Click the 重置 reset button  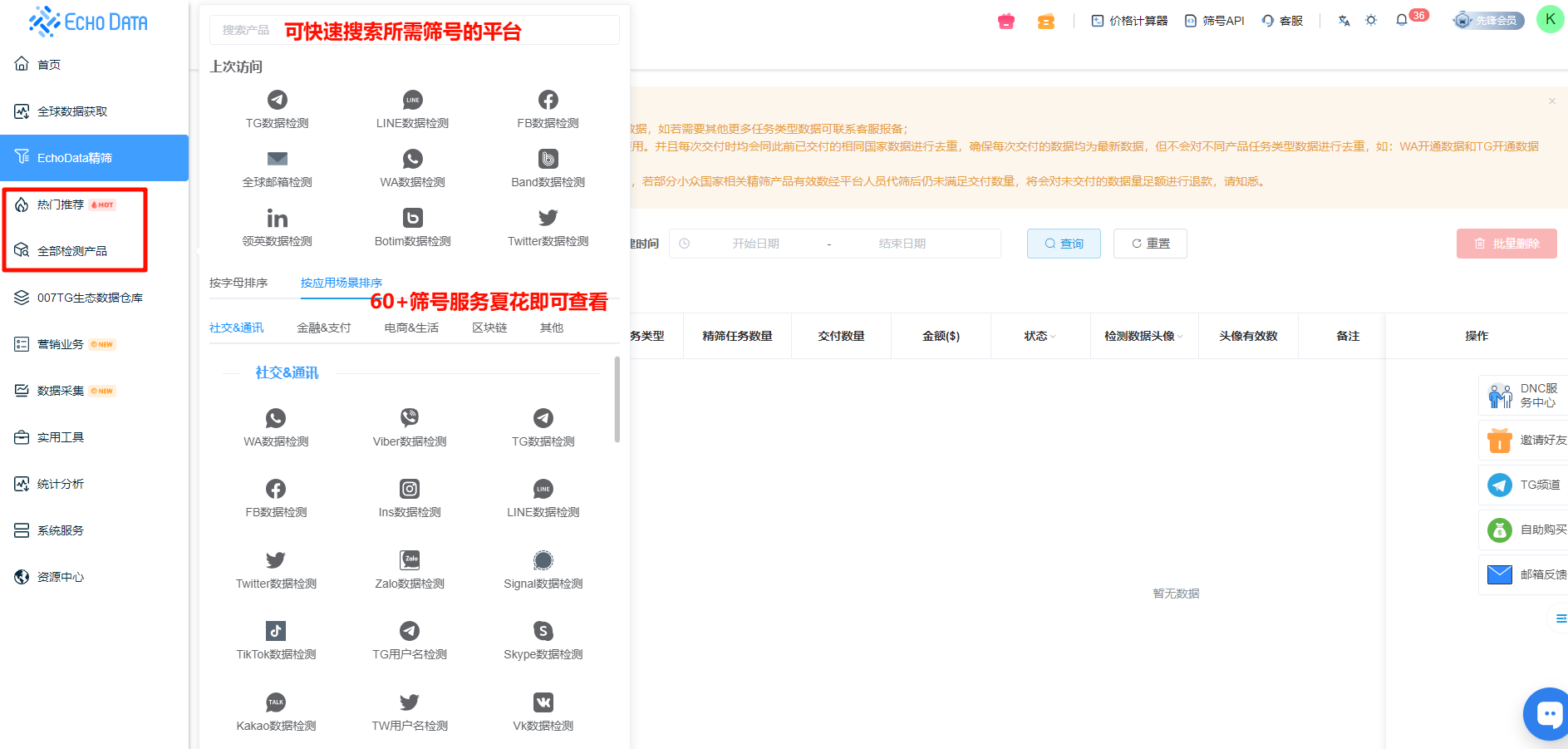pos(1150,244)
